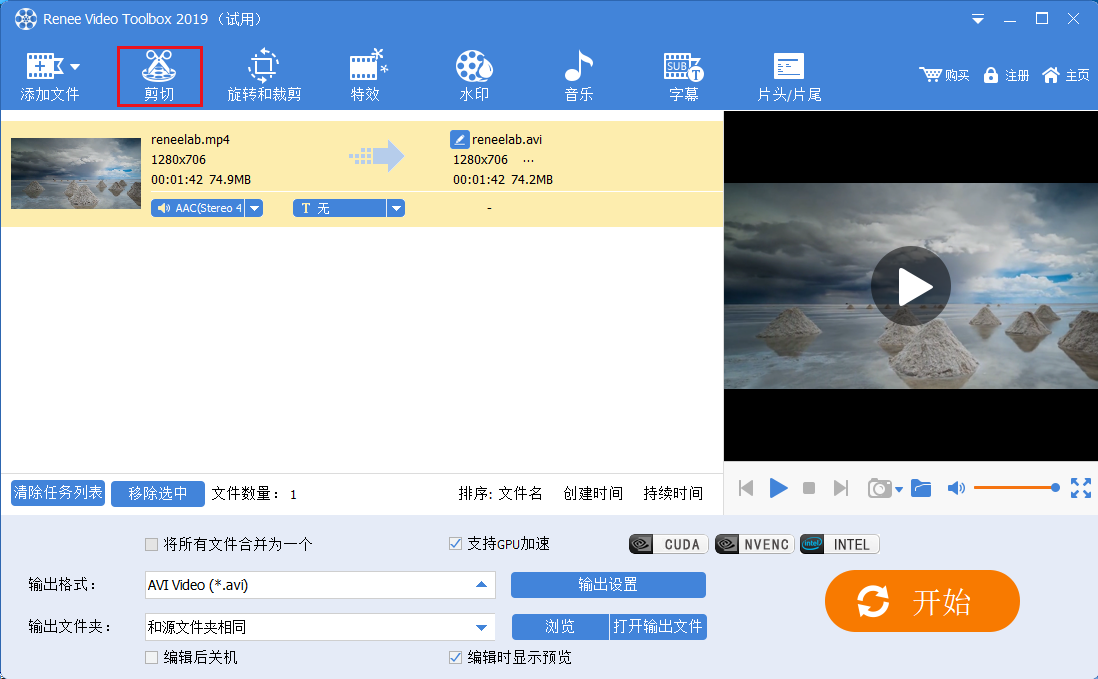Screen dimensions: 1098x679
Task: Click the ellipsis beside output resolution 1280x706
Action: (x=529, y=160)
